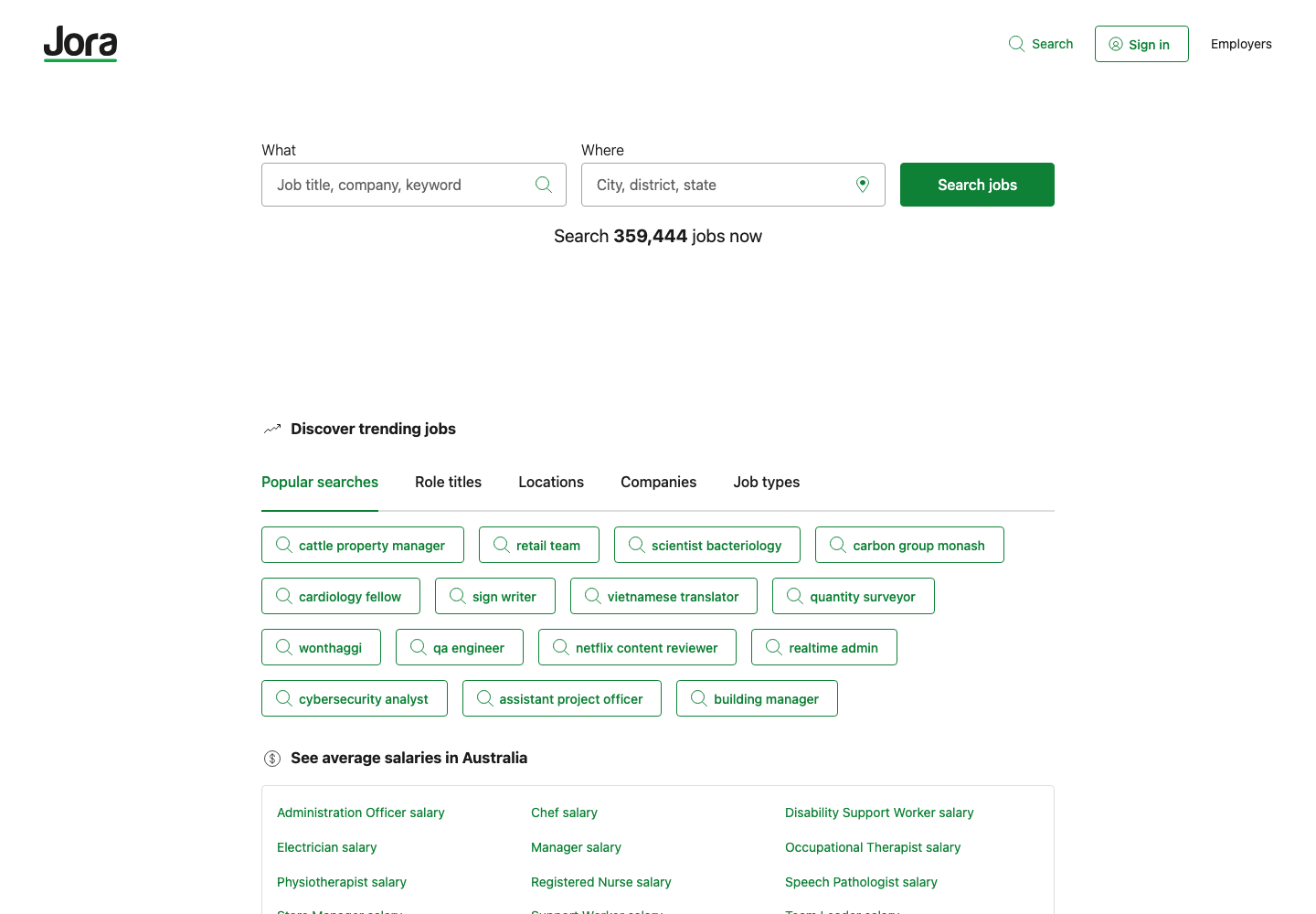This screenshot has height=914, width=1316.
Task: Click the user icon in Sign in button
Action: pos(1116,44)
